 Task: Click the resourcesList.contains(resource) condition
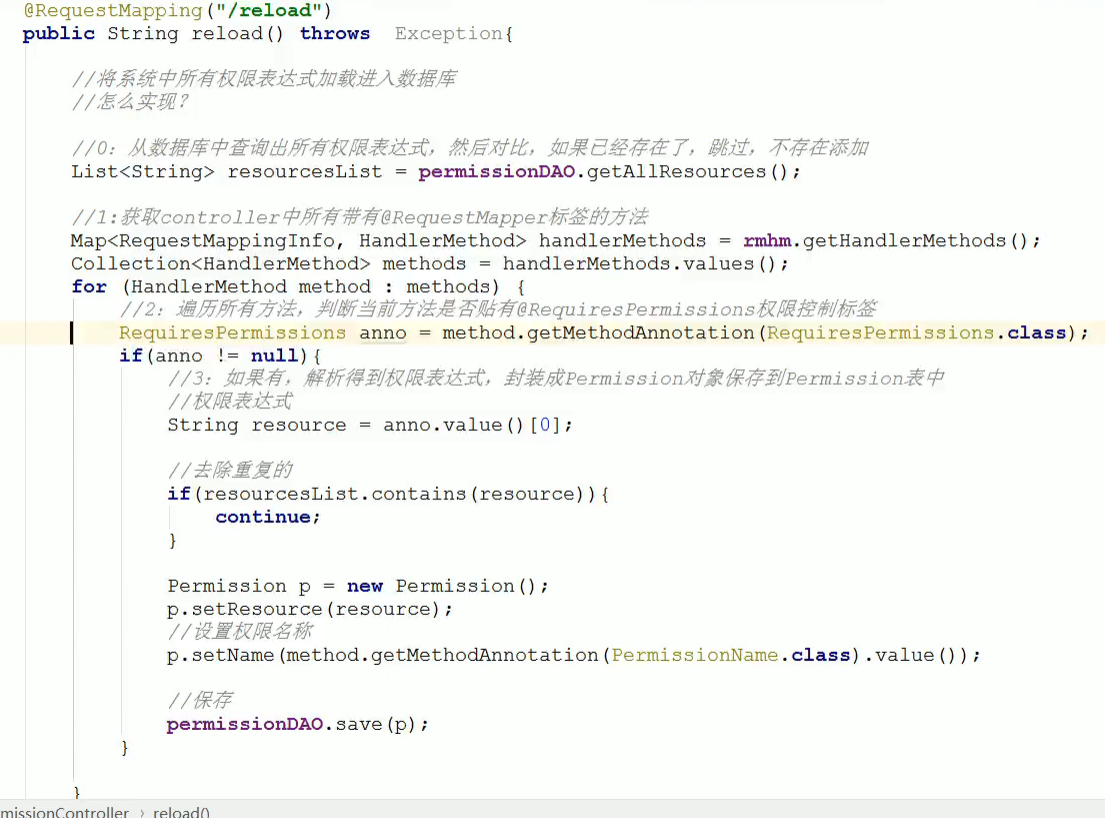click(394, 494)
